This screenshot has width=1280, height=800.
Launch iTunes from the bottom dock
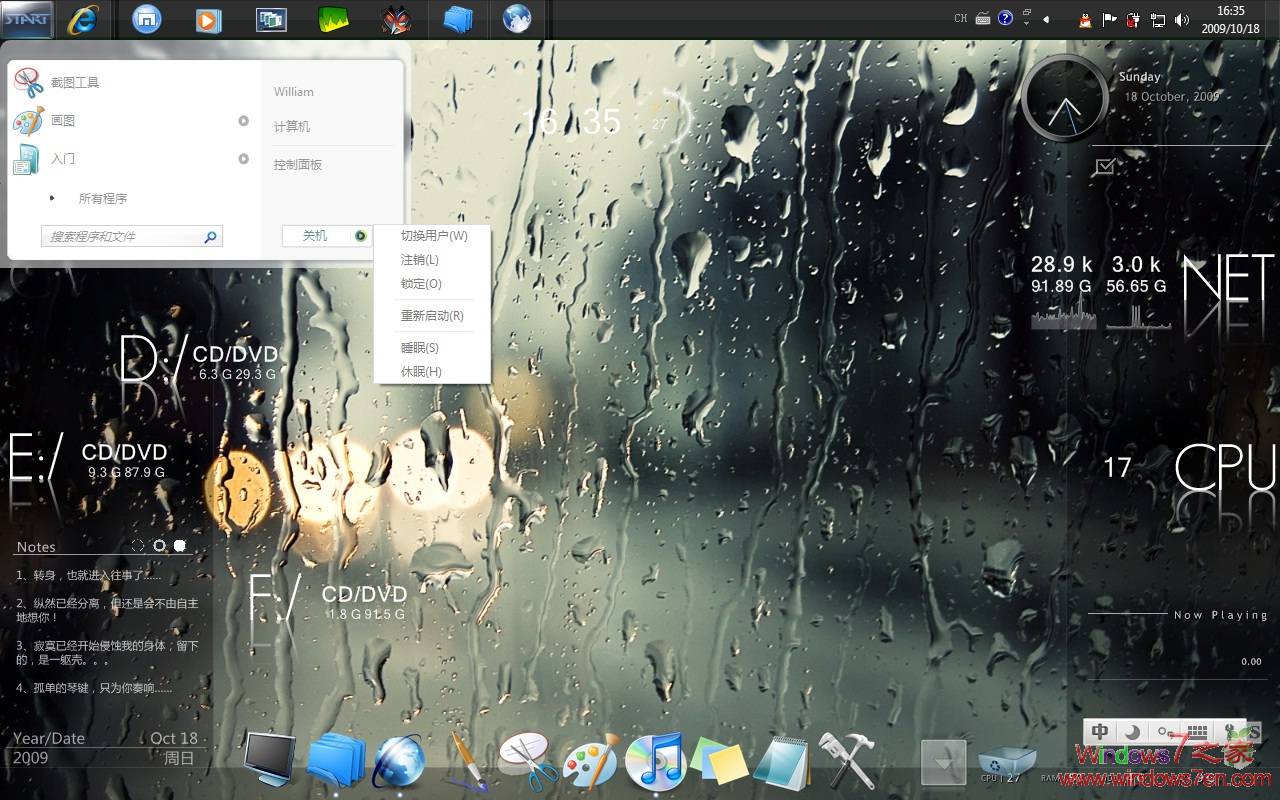coord(655,762)
